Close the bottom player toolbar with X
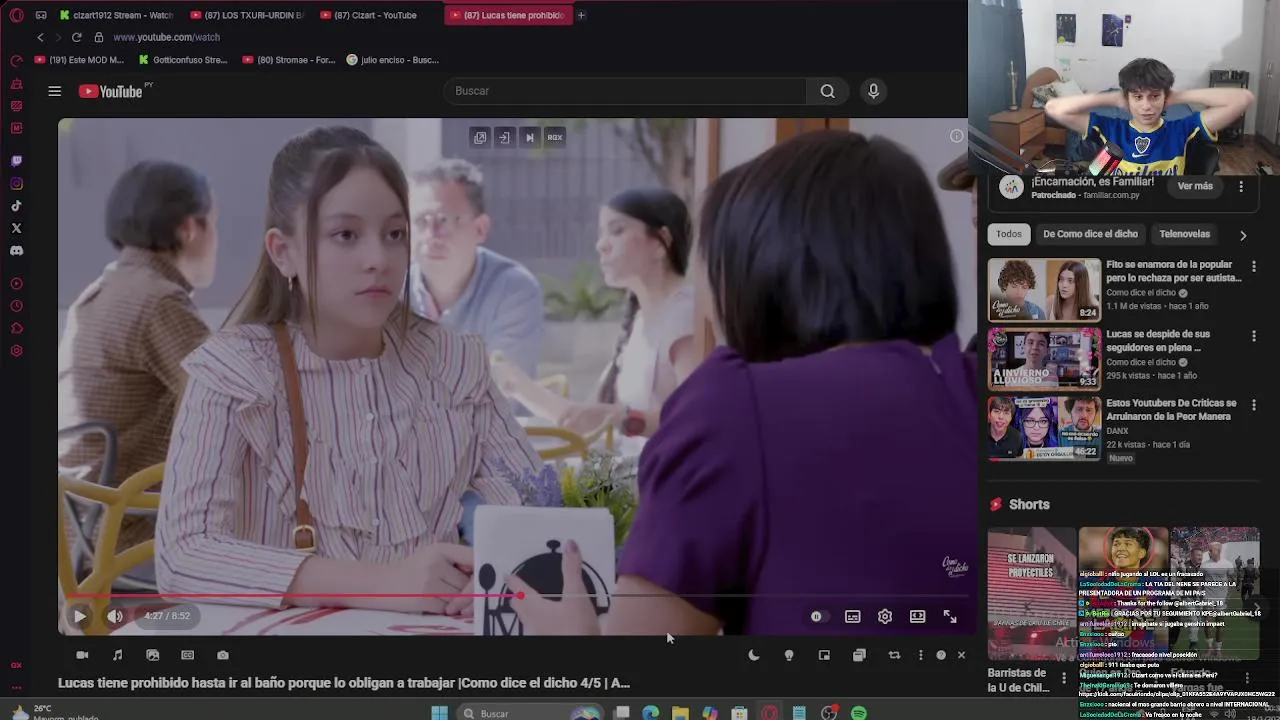This screenshot has width=1280, height=720. point(961,655)
